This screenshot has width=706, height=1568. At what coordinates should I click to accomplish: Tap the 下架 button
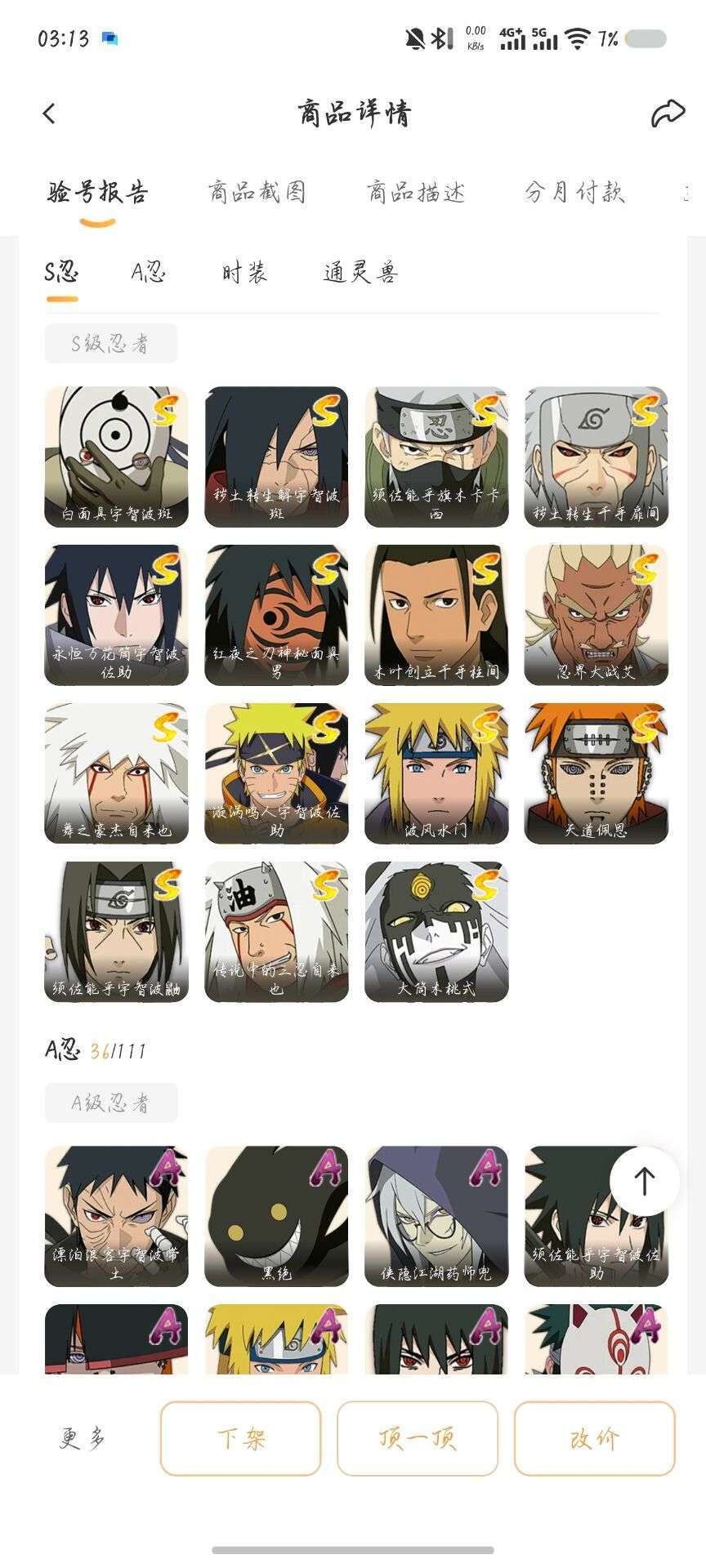(241, 1438)
